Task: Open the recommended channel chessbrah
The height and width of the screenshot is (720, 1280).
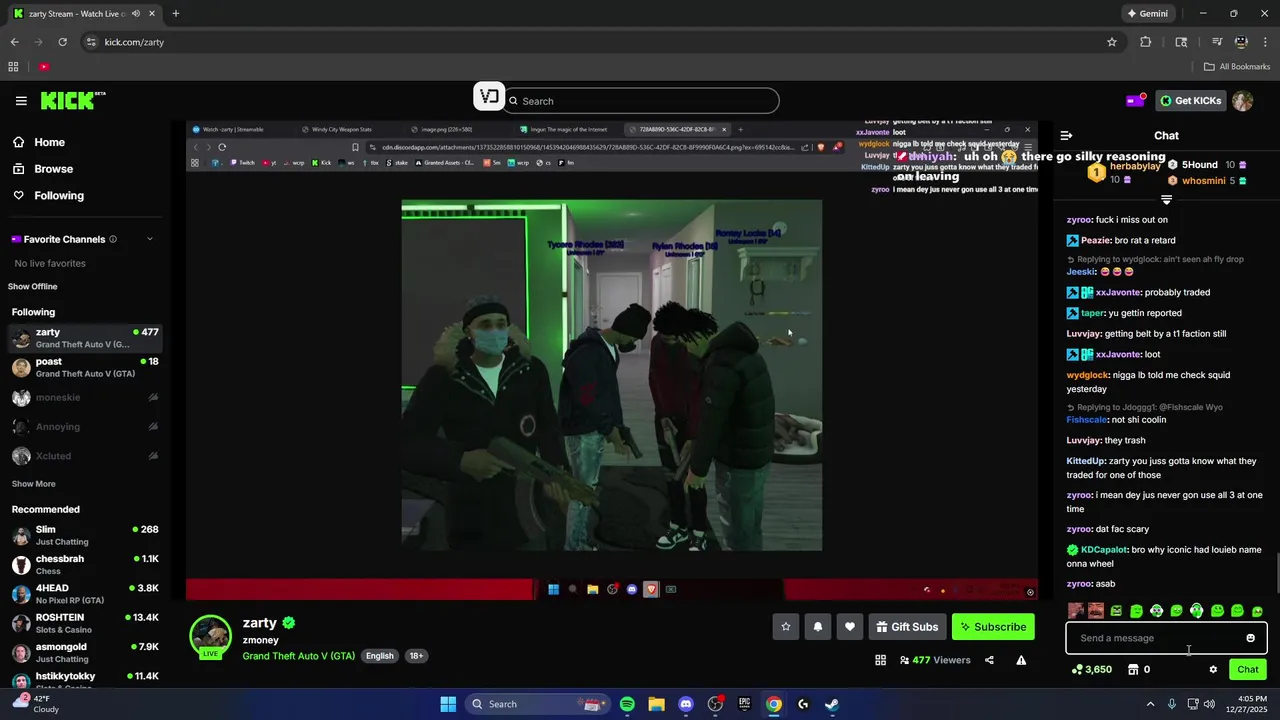Action: click(x=85, y=565)
